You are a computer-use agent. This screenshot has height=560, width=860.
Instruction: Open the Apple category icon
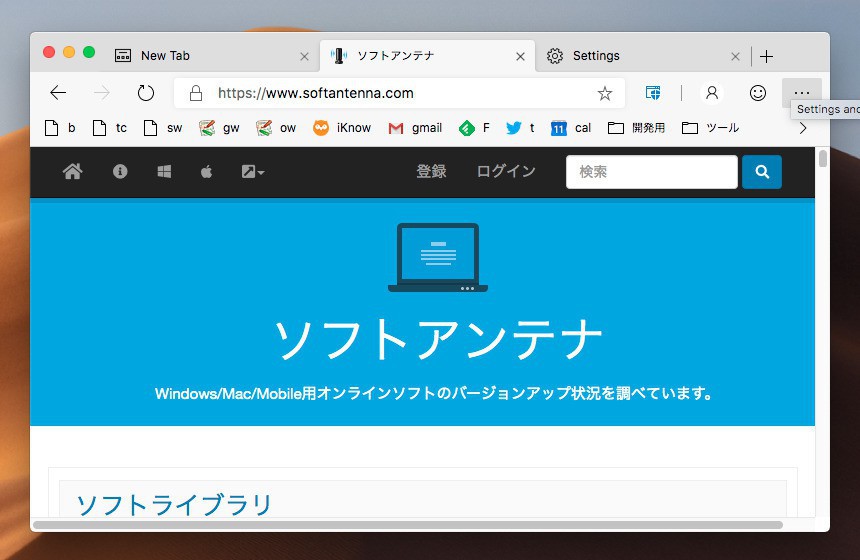(x=206, y=172)
